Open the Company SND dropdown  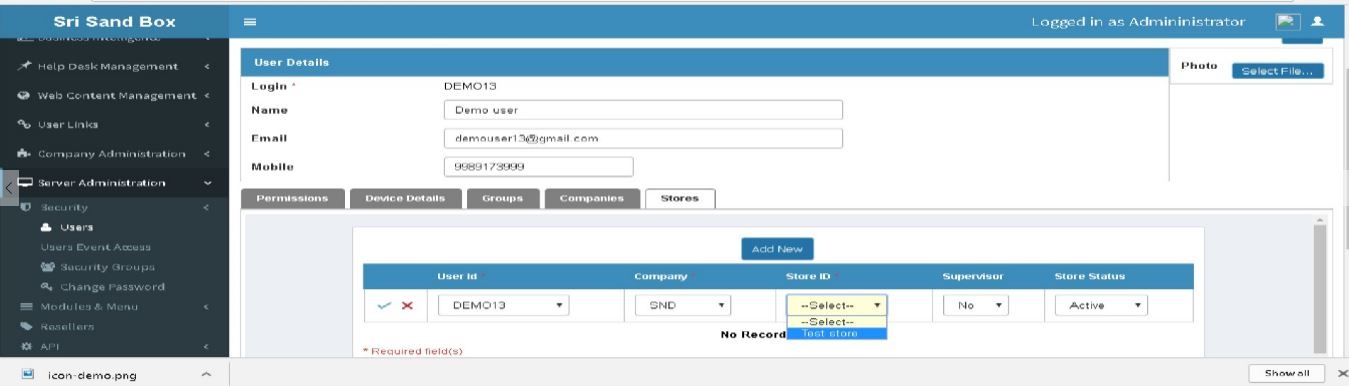683,306
